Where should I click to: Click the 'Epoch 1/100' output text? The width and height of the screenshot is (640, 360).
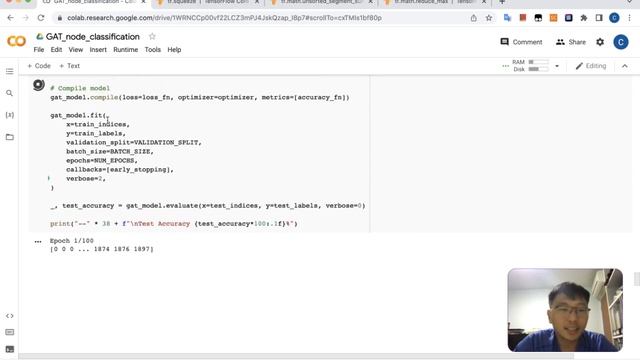click(x=71, y=240)
